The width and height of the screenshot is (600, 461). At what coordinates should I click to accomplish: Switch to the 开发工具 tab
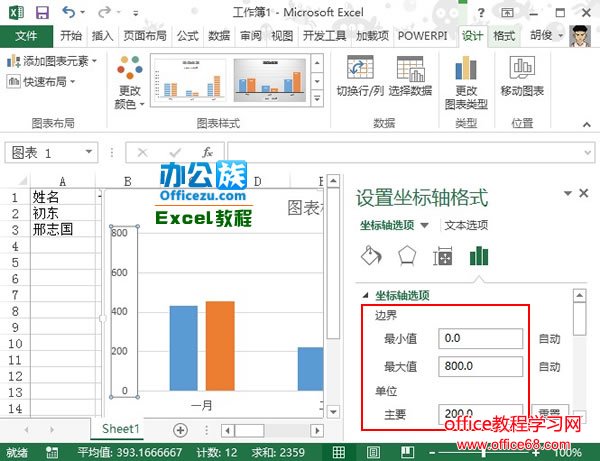[x=324, y=36]
